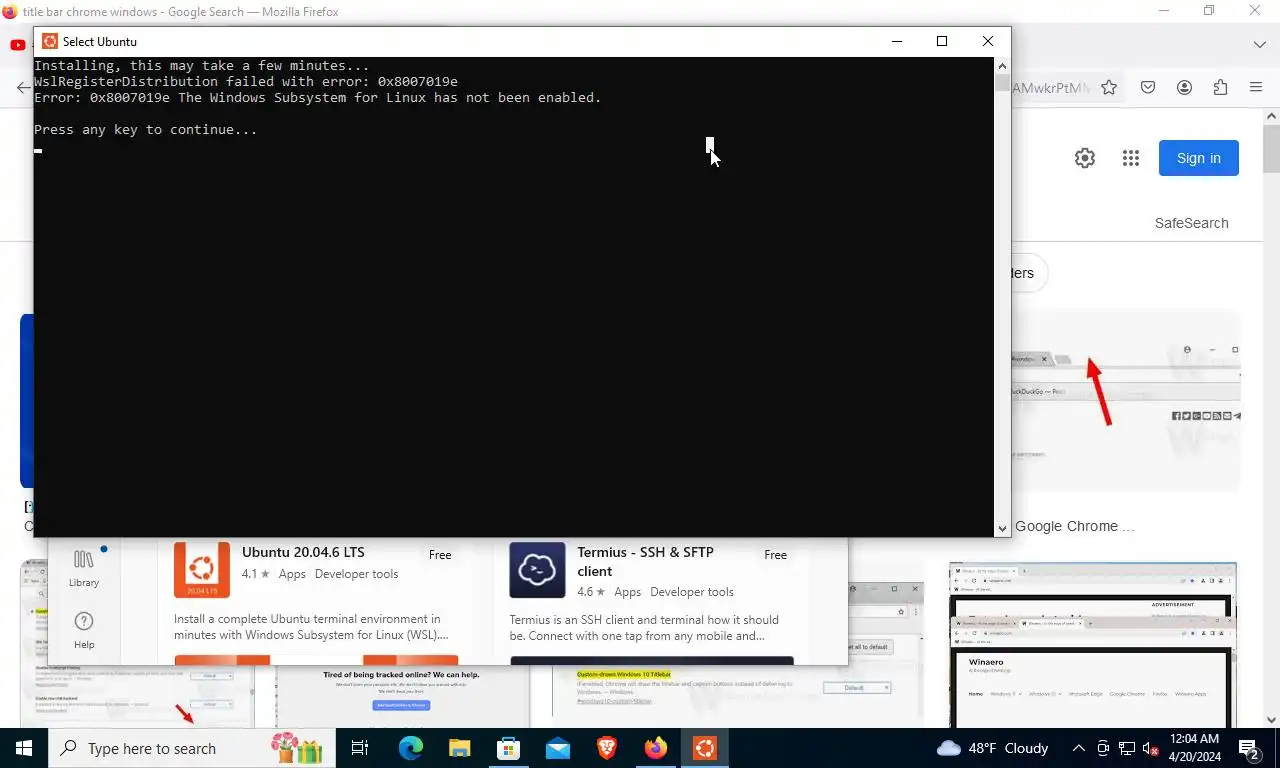Click Free label on Termius card
Screen dimensions: 1280x768
(775, 555)
